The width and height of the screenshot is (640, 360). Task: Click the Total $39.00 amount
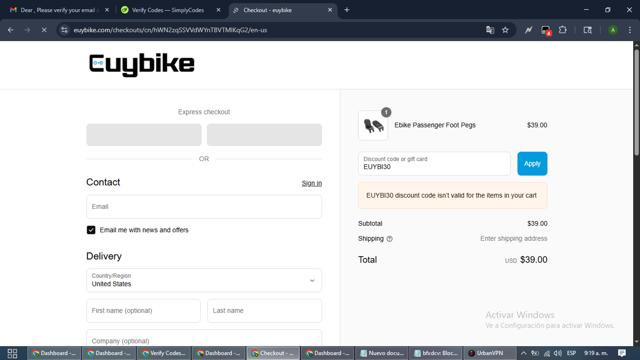[x=534, y=260]
